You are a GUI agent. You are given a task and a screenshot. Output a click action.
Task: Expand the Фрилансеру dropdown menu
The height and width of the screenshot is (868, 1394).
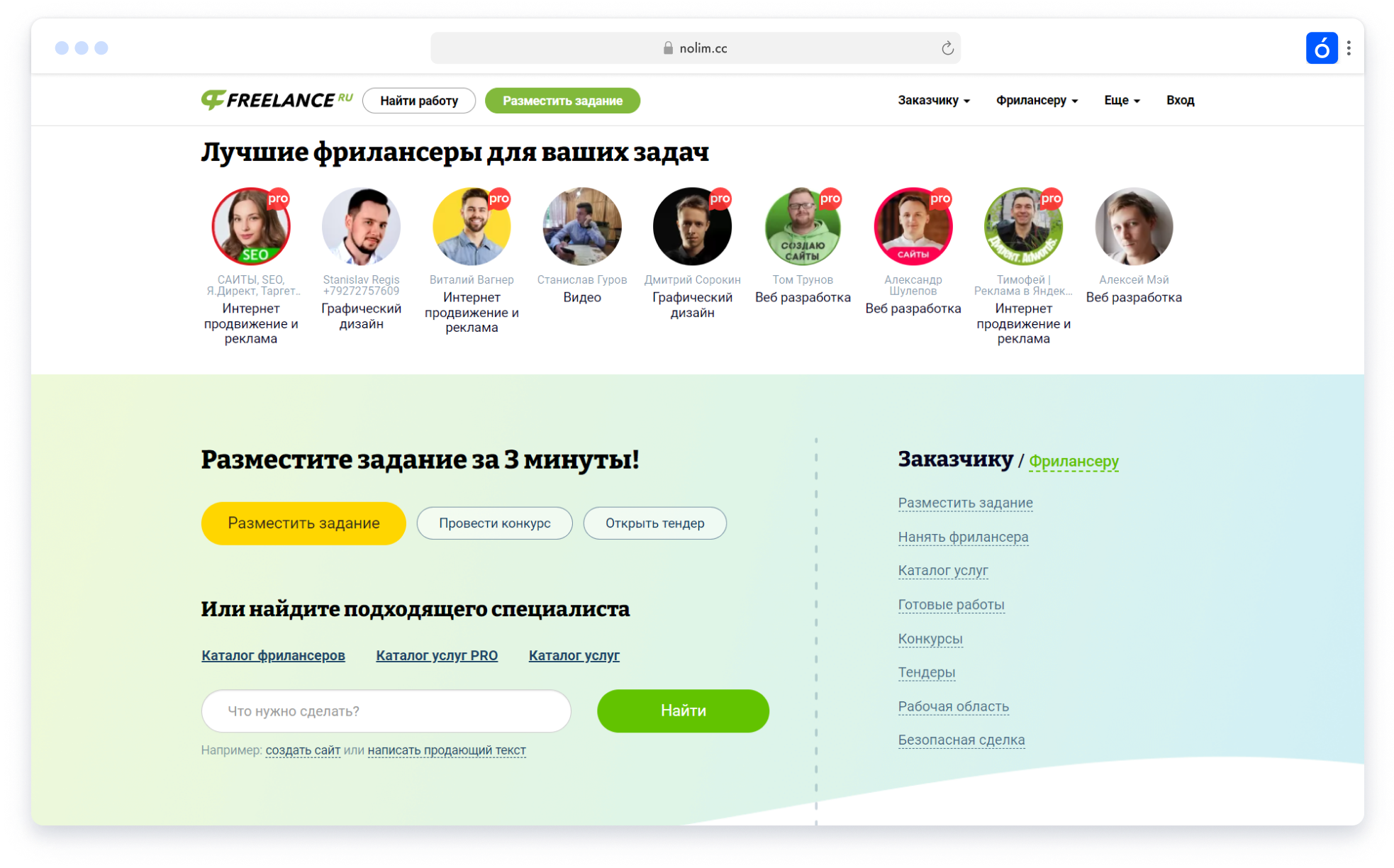click(1037, 100)
